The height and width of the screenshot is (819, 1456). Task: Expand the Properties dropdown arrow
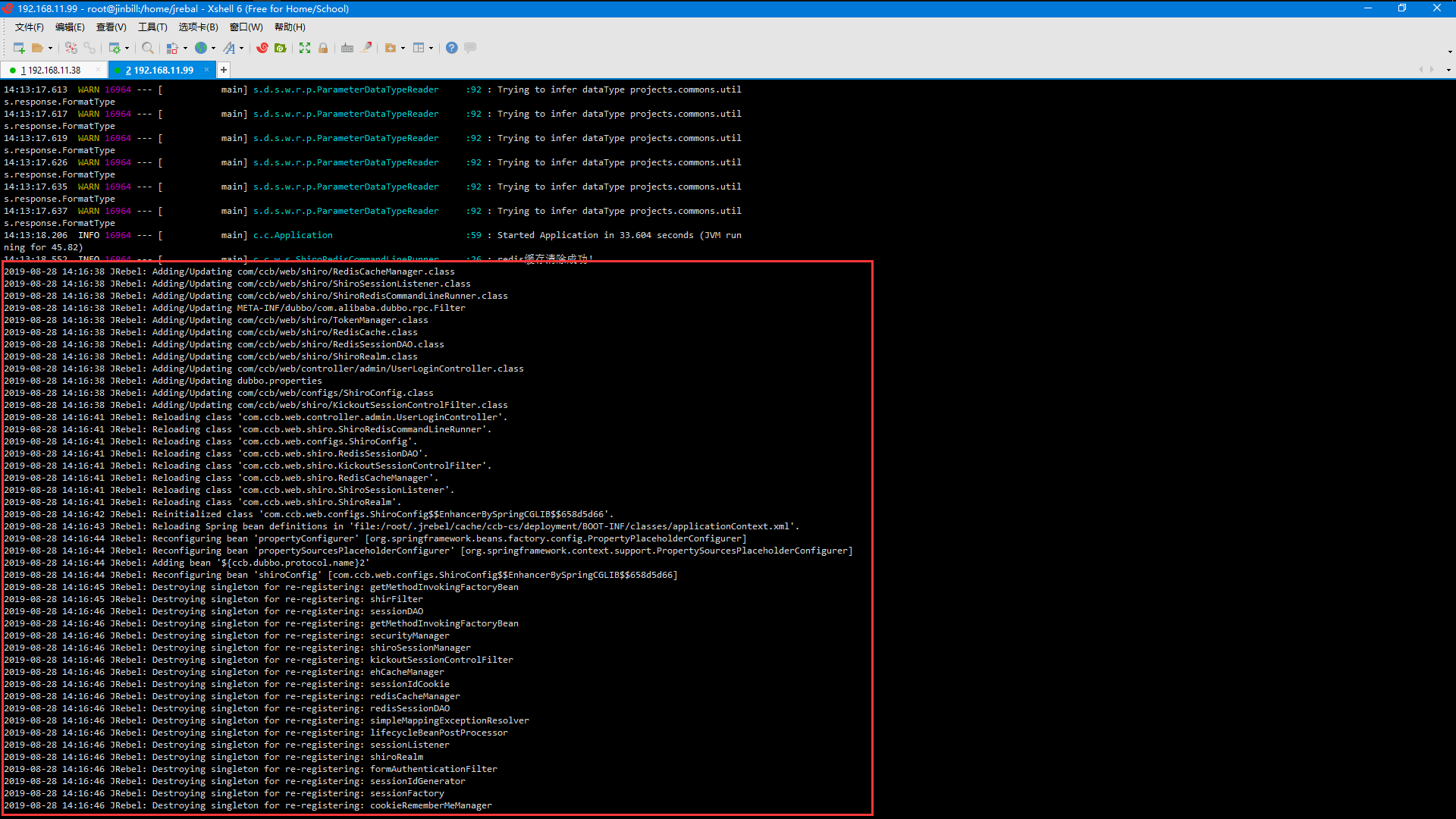click(127, 48)
